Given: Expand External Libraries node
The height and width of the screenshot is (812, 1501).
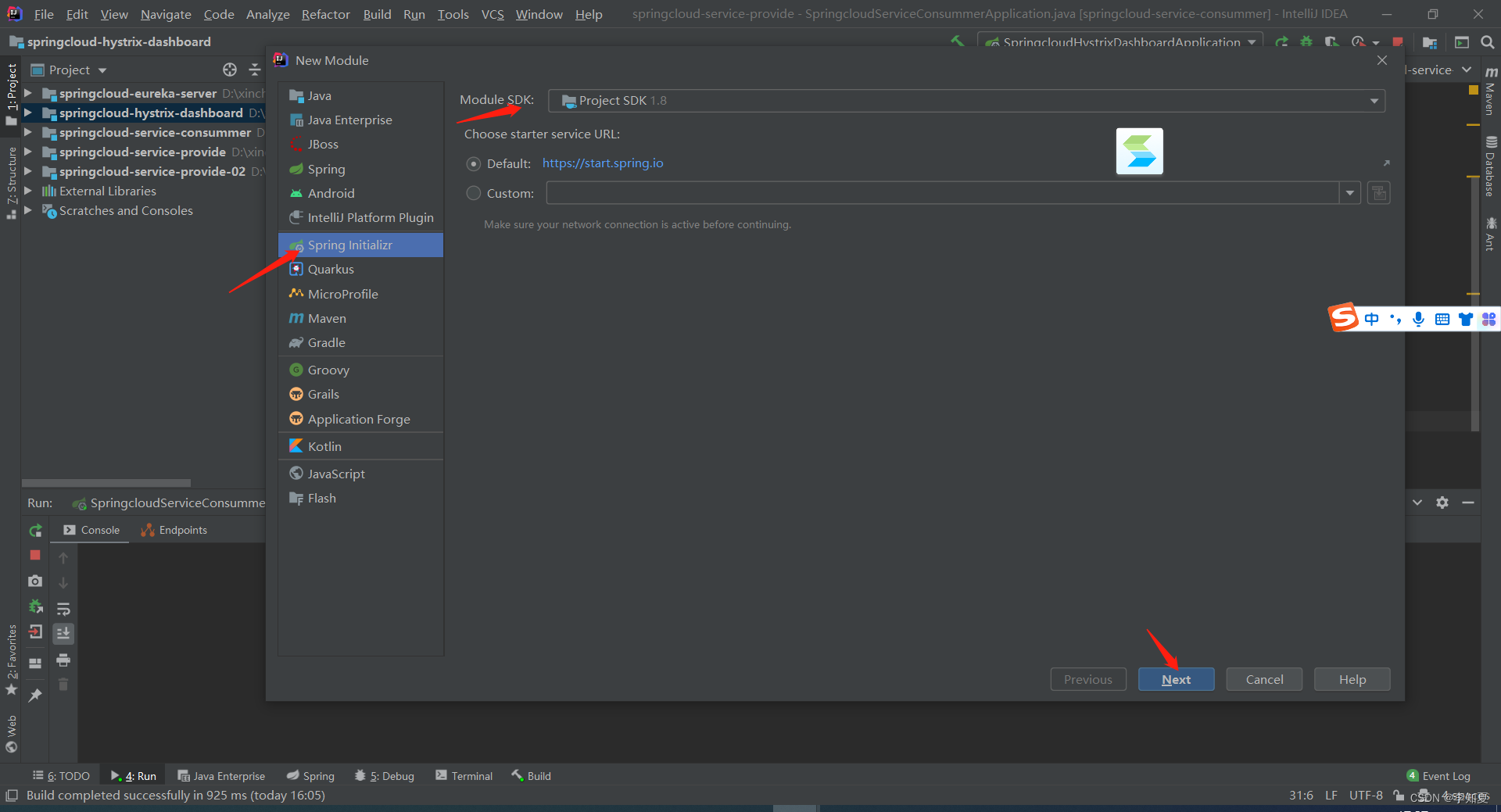Looking at the screenshot, I should pyautogui.click(x=28, y=191).
